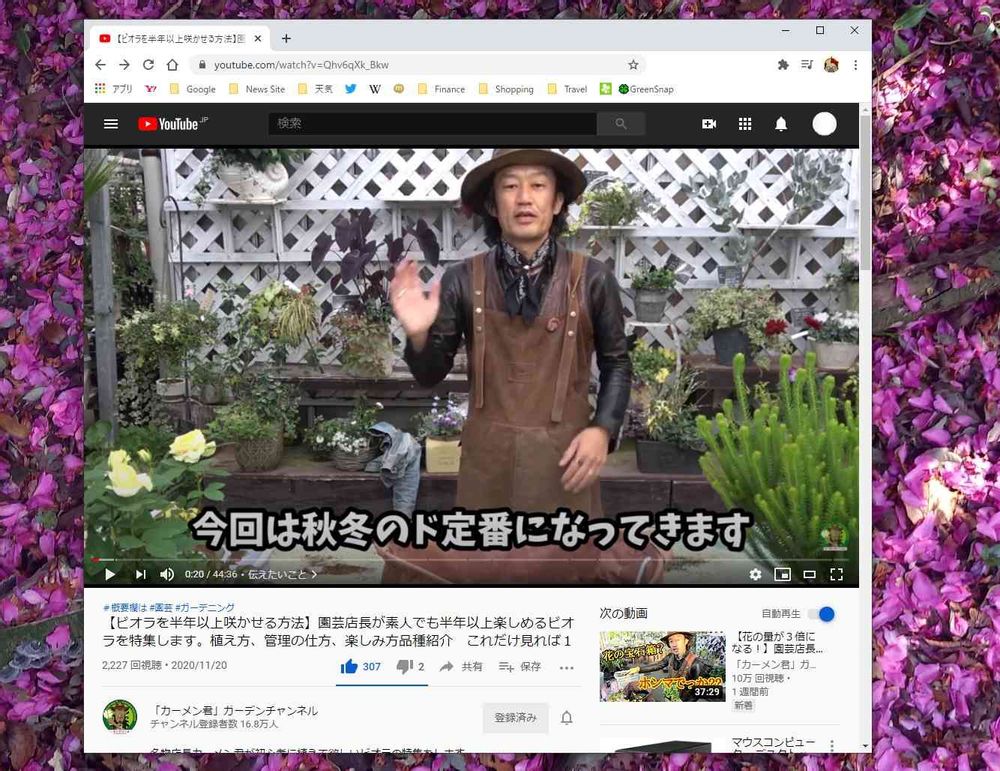
Task: Open YouTube notifications bell in header
Action: tap(781, 124)
